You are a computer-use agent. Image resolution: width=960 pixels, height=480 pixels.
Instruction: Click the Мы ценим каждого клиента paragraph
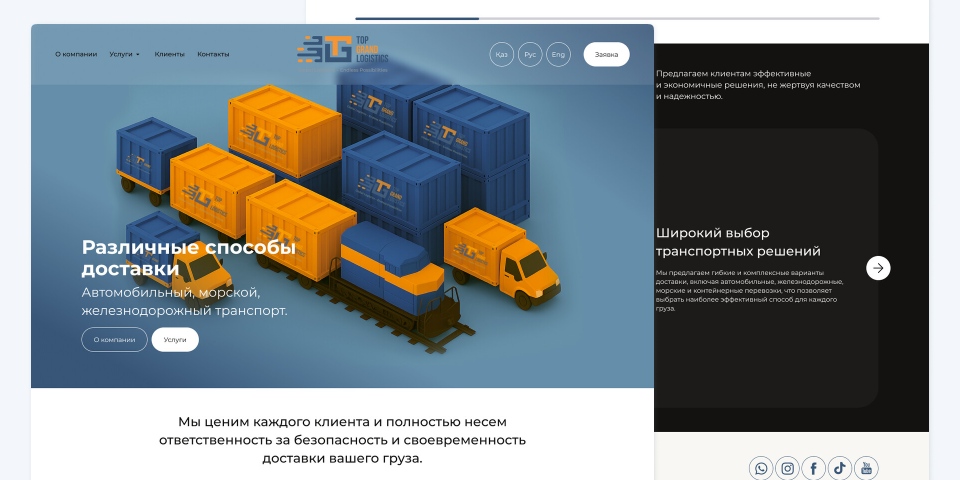[x=342, y=440]
